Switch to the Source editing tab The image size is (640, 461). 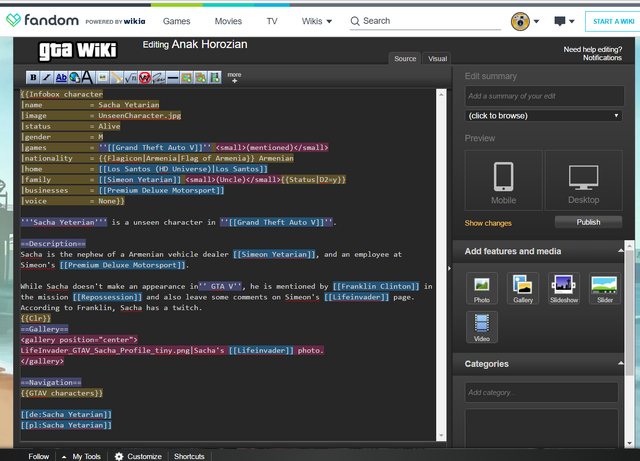click(405, 59)
